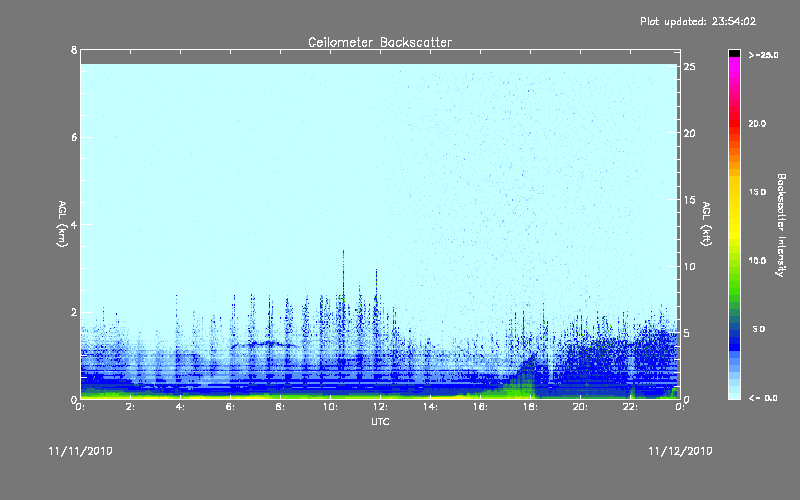This screenshot has height=500, width=800.
Task: Click the right axis tick label 15
Action: 690,200
